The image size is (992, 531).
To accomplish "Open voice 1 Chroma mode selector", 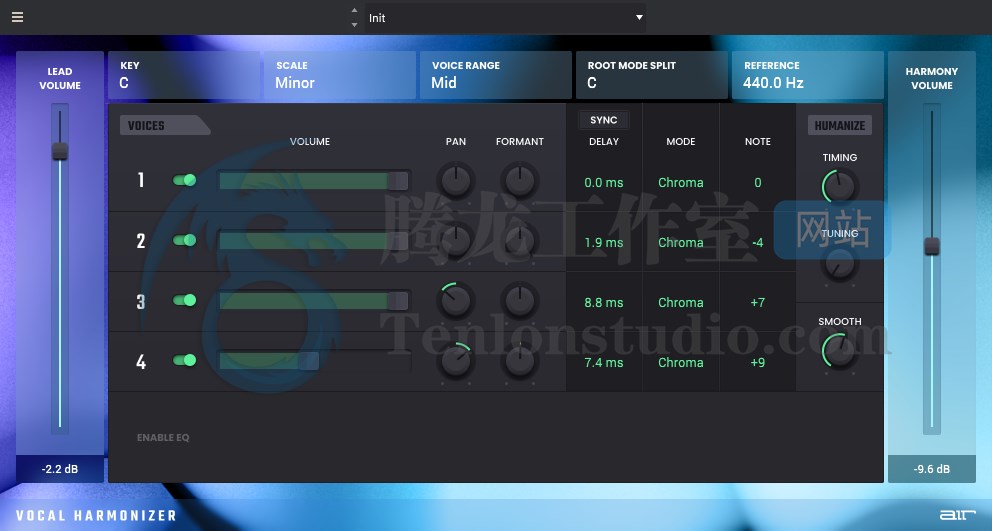I will coord(681,182).
